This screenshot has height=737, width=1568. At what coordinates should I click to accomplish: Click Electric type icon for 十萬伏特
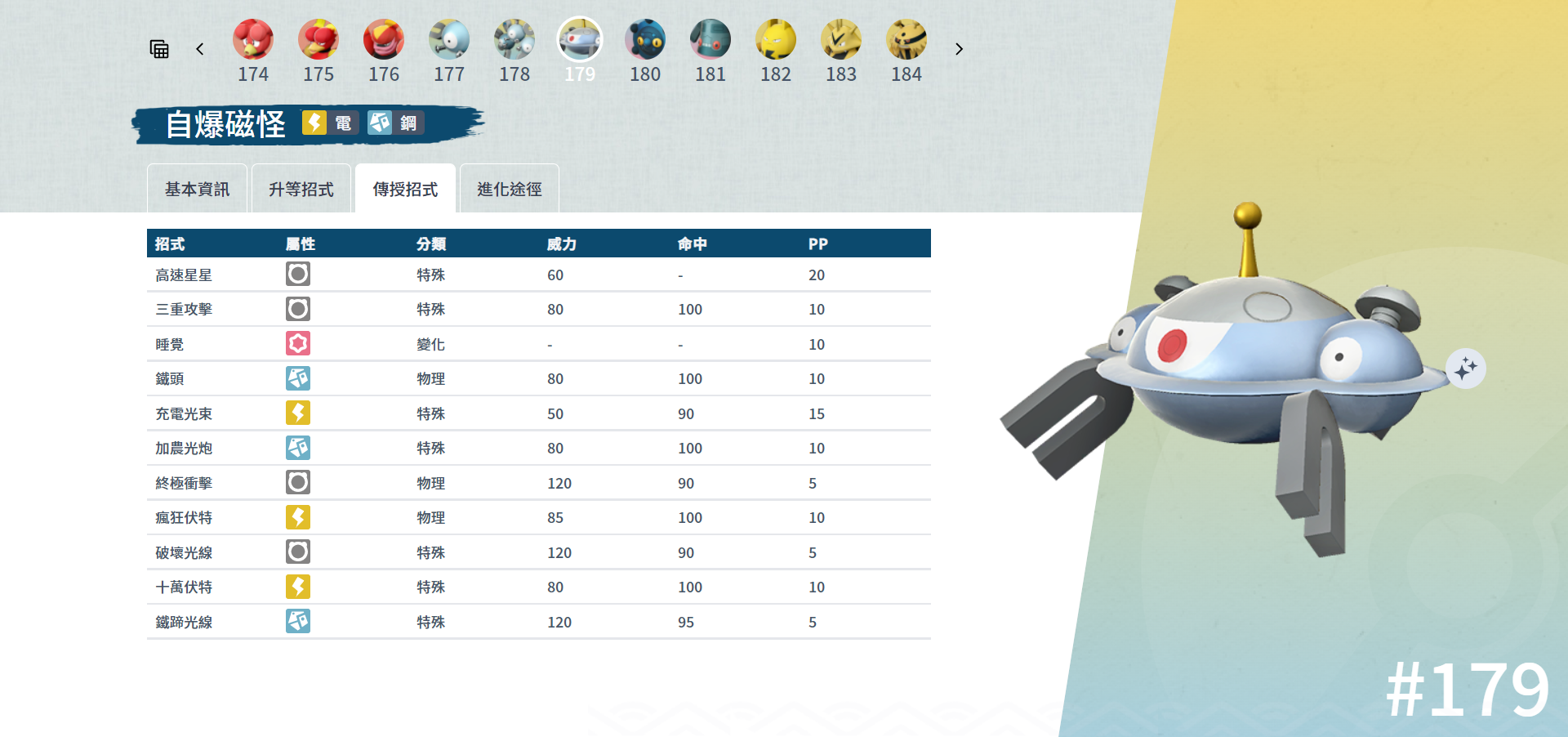(298, 587)
